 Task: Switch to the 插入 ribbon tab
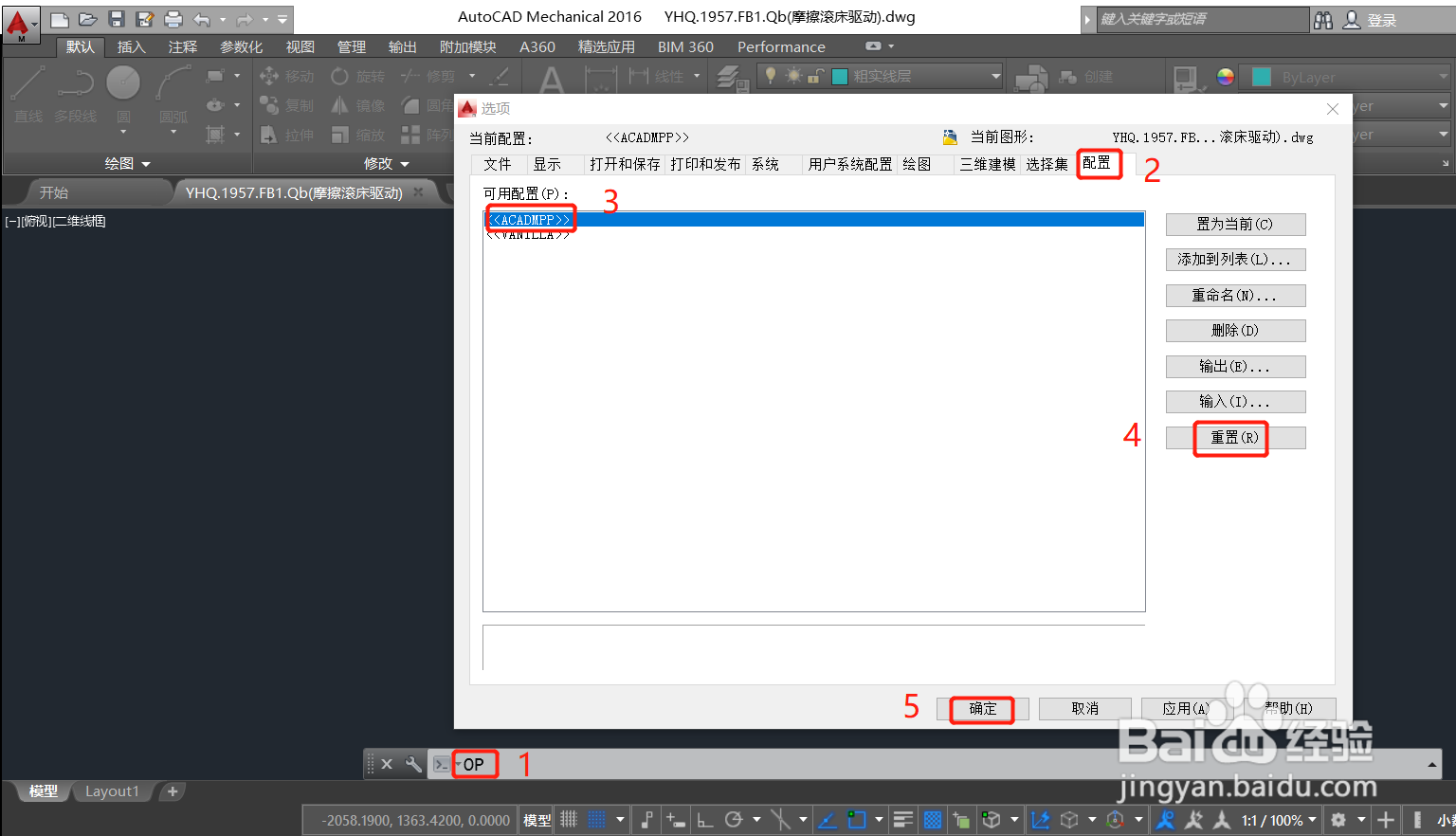[x=131, y=46]
